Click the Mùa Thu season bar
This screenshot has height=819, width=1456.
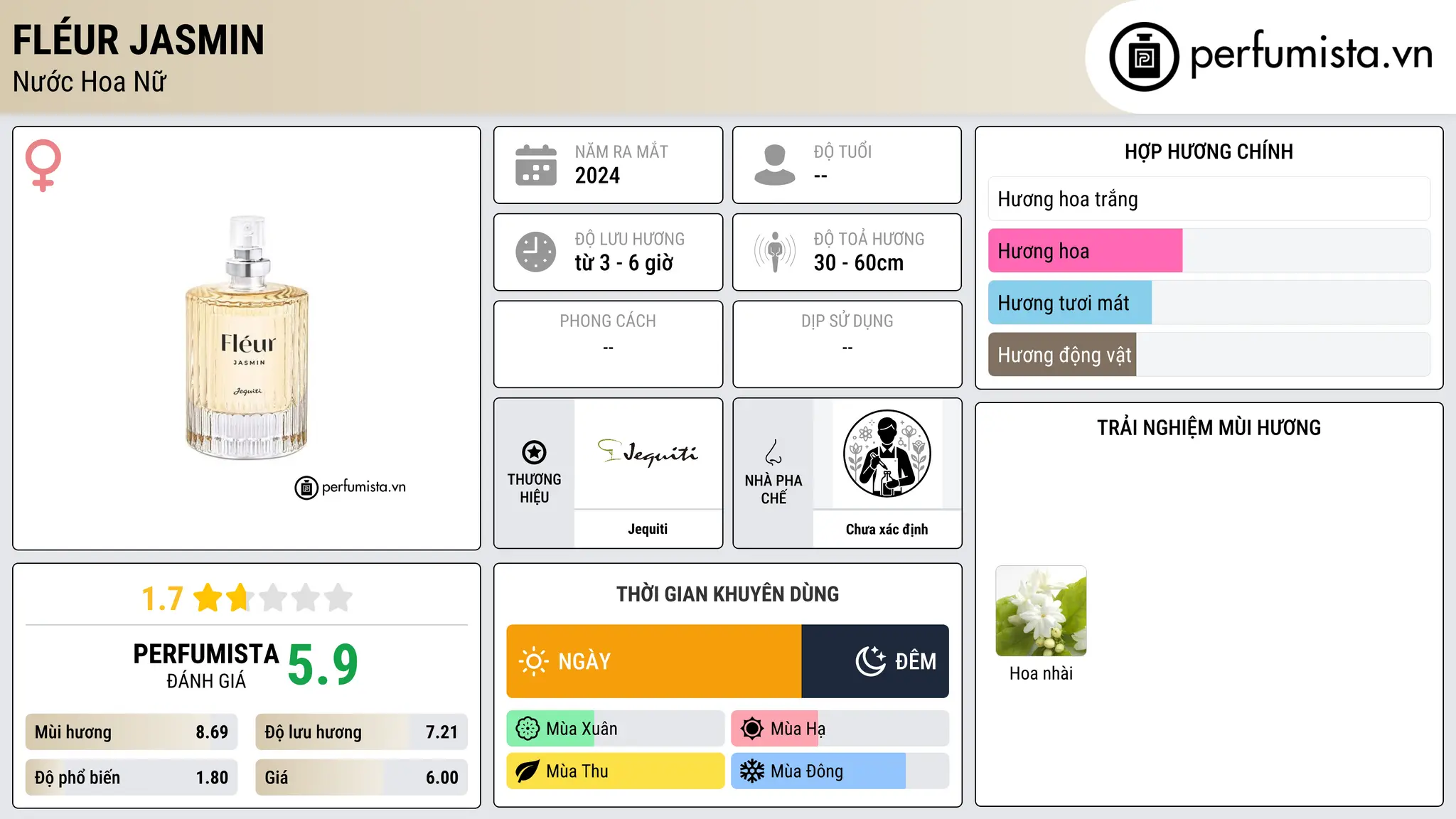[x=615, y=771]
